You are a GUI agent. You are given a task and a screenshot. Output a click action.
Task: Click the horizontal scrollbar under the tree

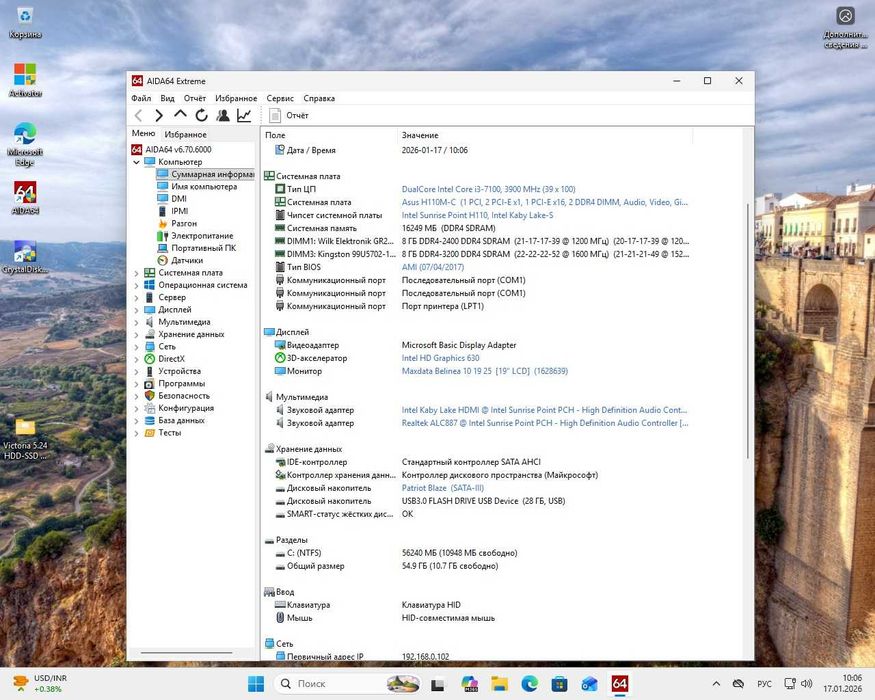point(186,653)
